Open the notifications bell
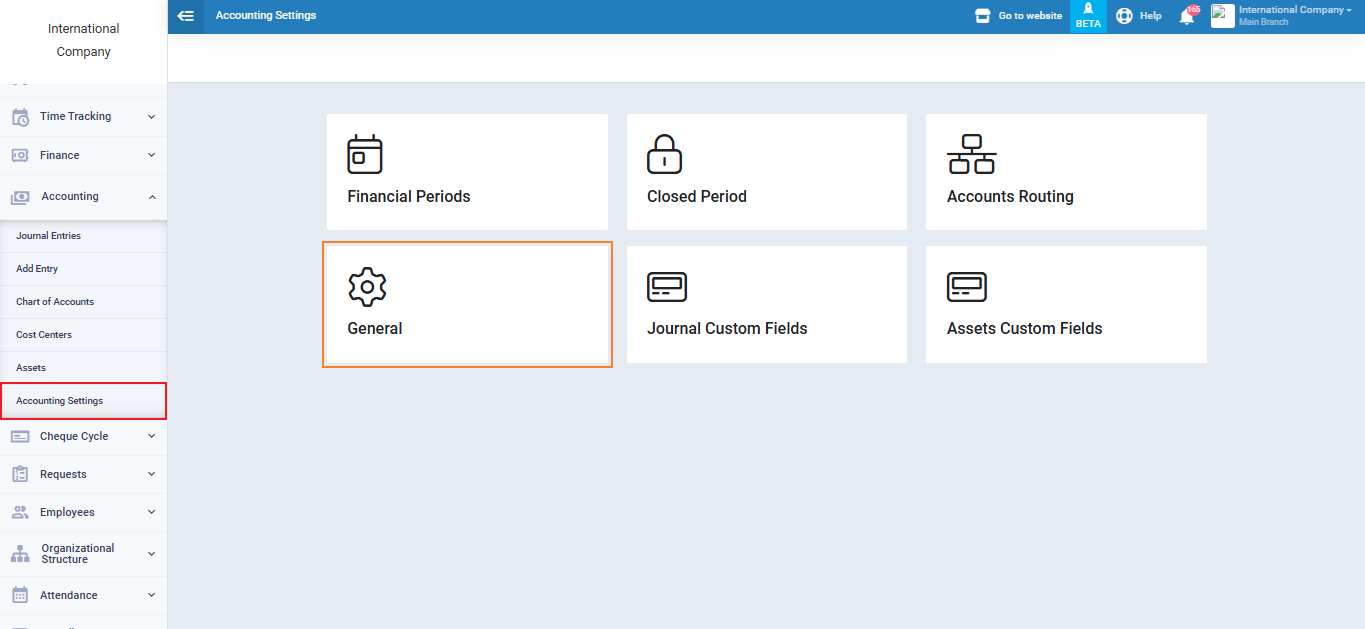Image resolution: width=1365 pixels, height=629 pixels. pos(1187,16)
